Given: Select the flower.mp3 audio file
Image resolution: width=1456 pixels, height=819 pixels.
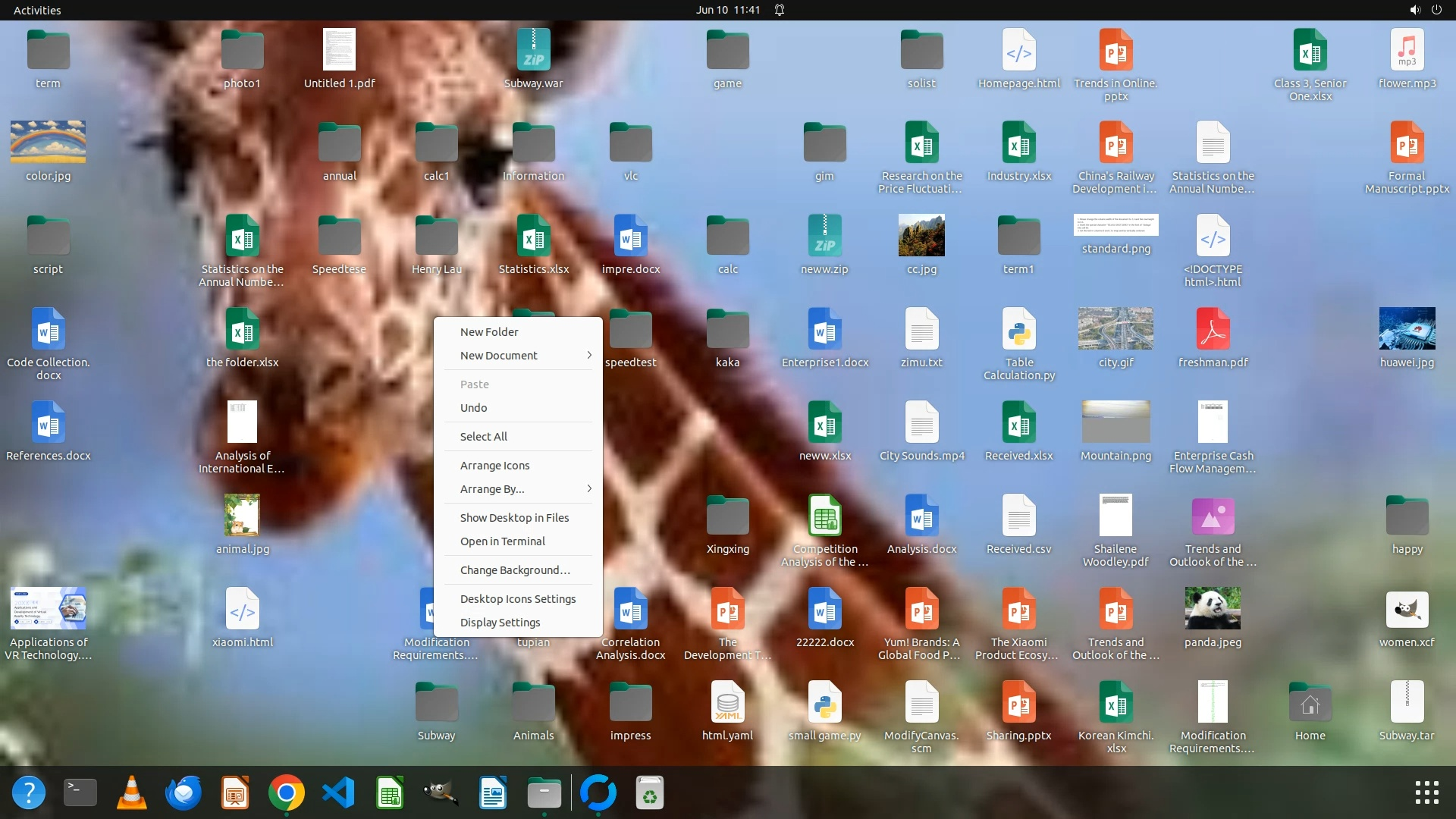Looking at the screenshot, I should click(1407, 50).
